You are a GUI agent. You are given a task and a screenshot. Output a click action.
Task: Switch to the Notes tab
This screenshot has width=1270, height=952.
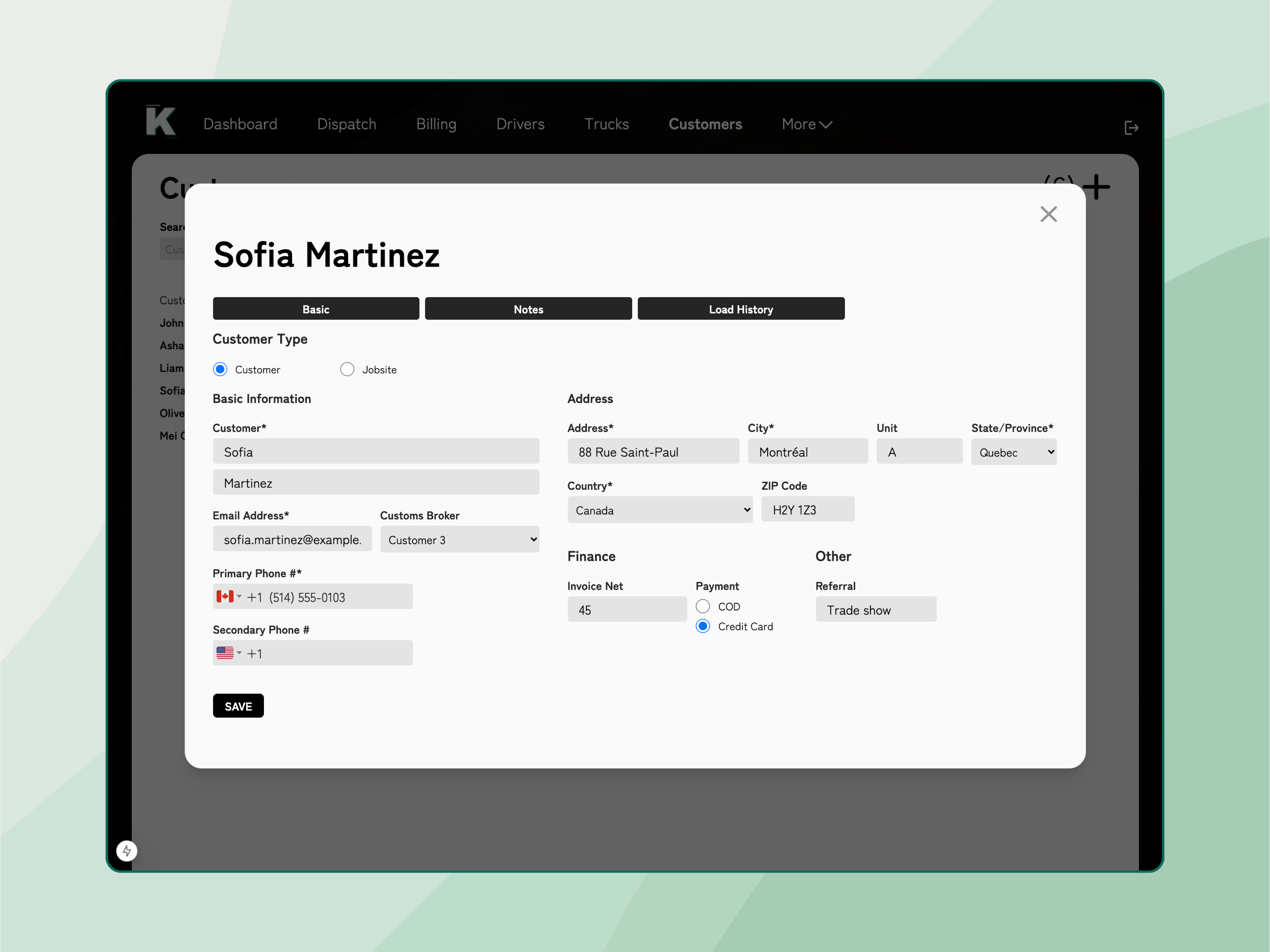(x=527, y=309)
